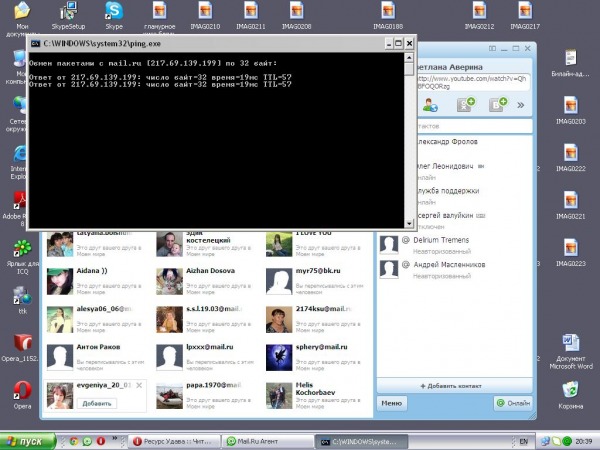Screen dimensions: 600x450
Task: Click the VK add icon in Agent toolbar
Action: pyautogui.click(x=497, y=104)
